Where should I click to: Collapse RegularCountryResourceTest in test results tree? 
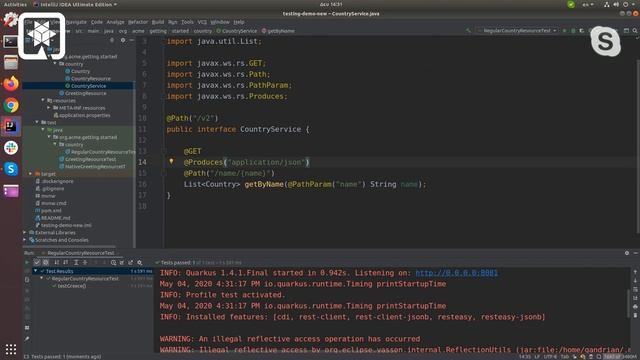tap(42, 278)
